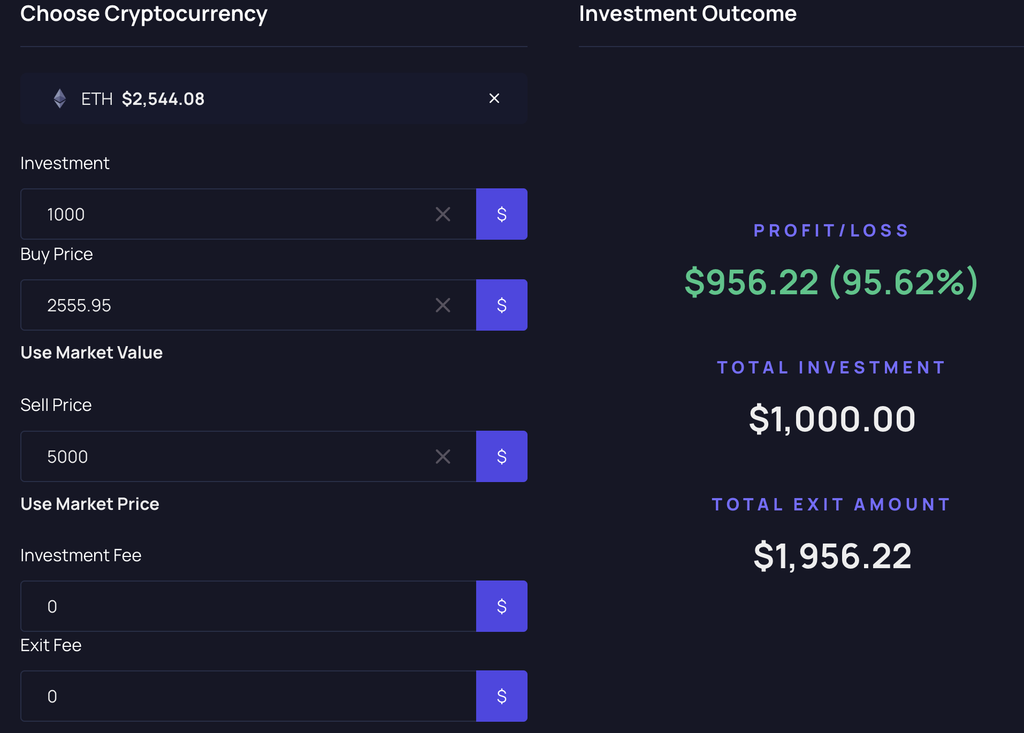
Task: Select the total exit amount $1,956.22
Action: tap(832, 557)
